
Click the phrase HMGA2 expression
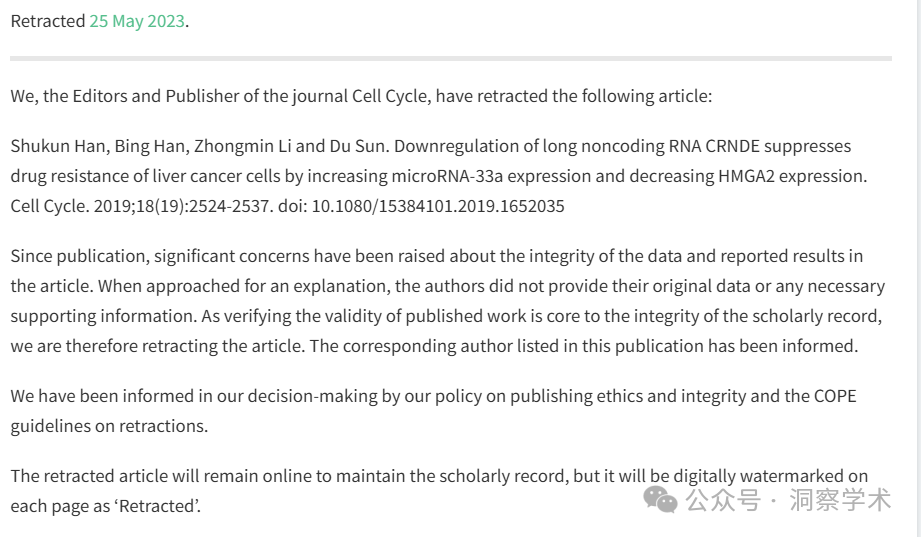(x=791, y=176)
